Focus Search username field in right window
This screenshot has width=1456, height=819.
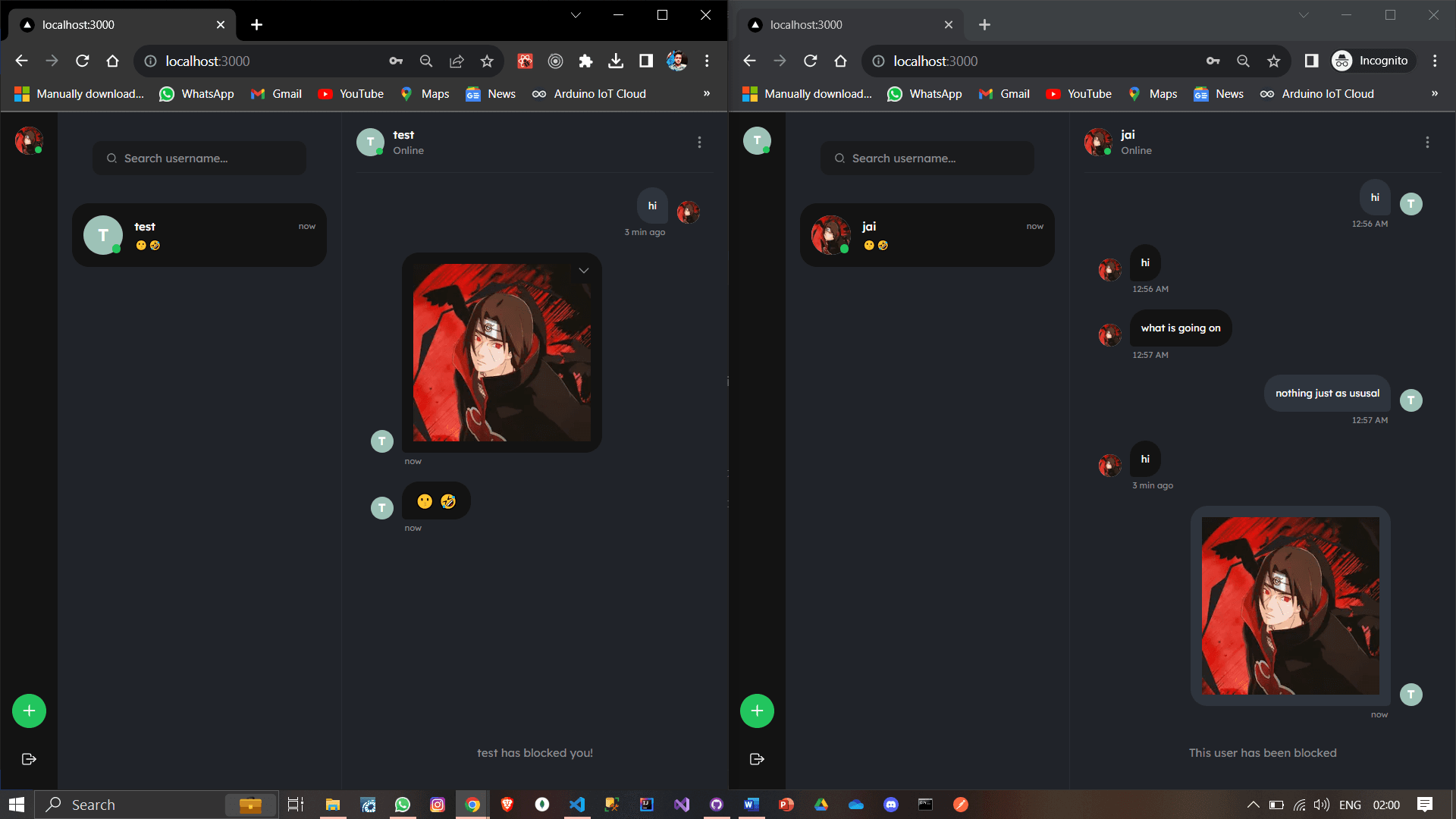click(x=927, y=158)
